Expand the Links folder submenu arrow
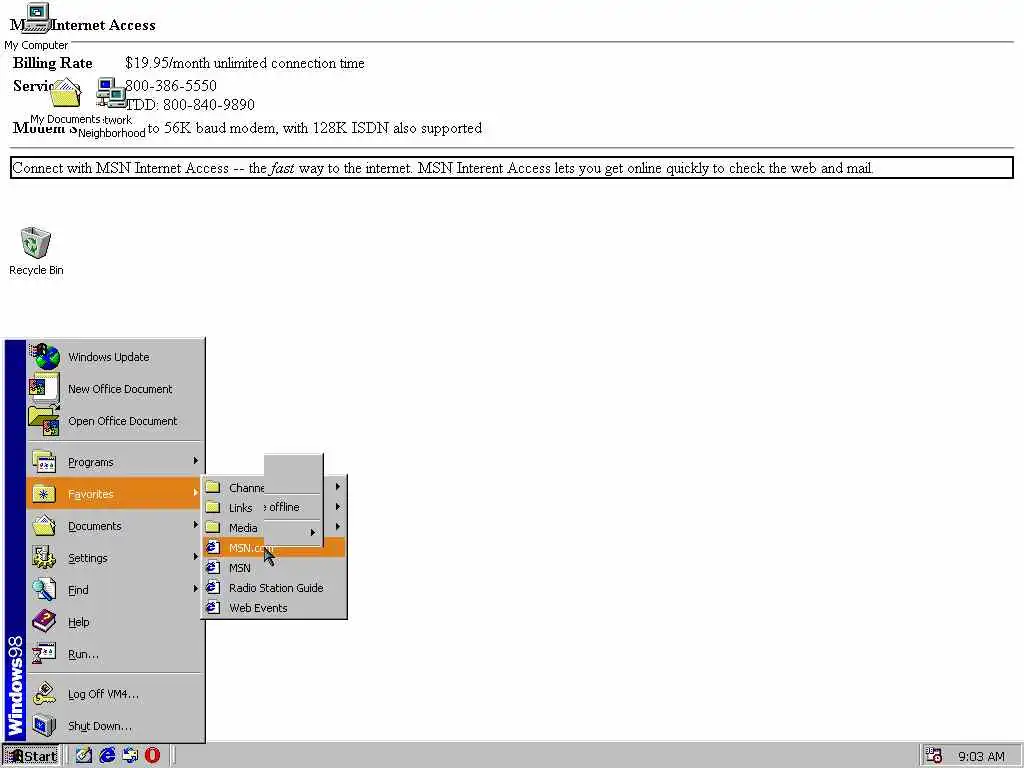The image size is (1024, 768). (x=338, y=507)
